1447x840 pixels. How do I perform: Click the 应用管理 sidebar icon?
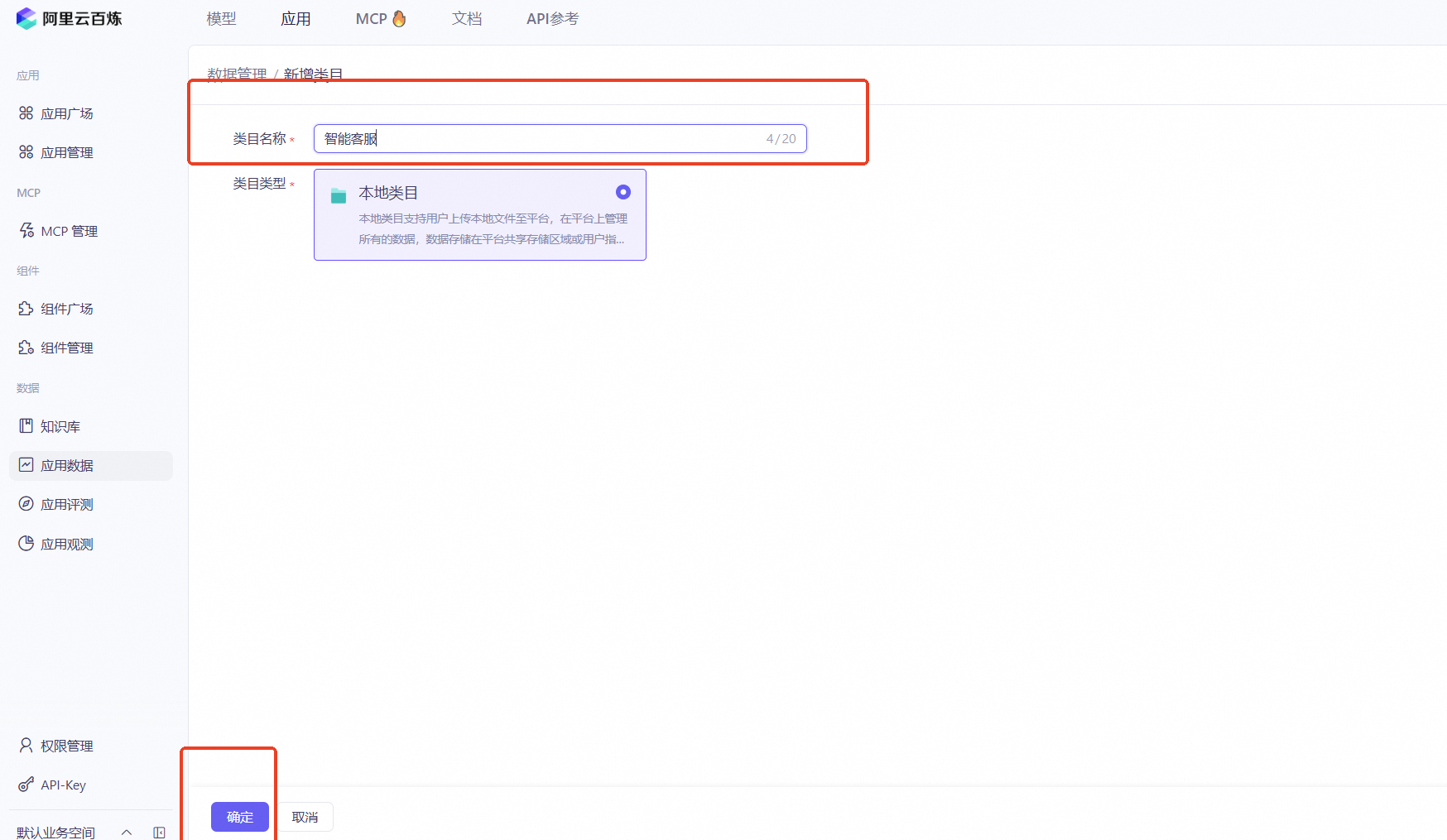click(x=26, y=152)
